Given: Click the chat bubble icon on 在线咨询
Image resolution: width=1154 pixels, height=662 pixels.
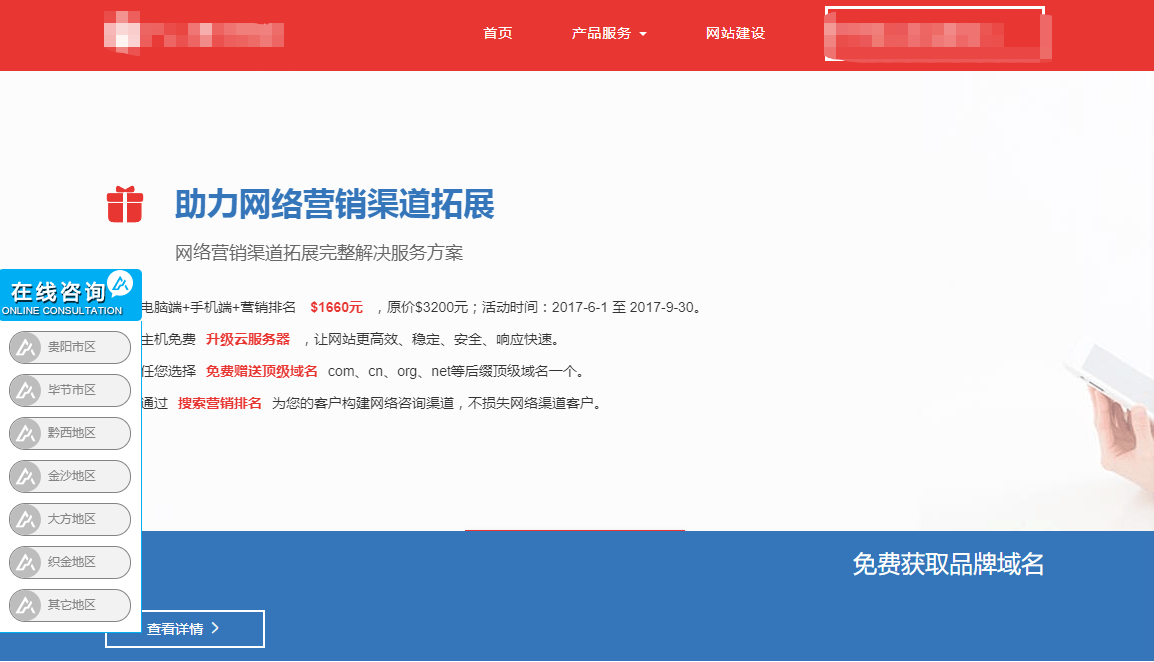Looking at the screenshot, I should pos(120,284).
